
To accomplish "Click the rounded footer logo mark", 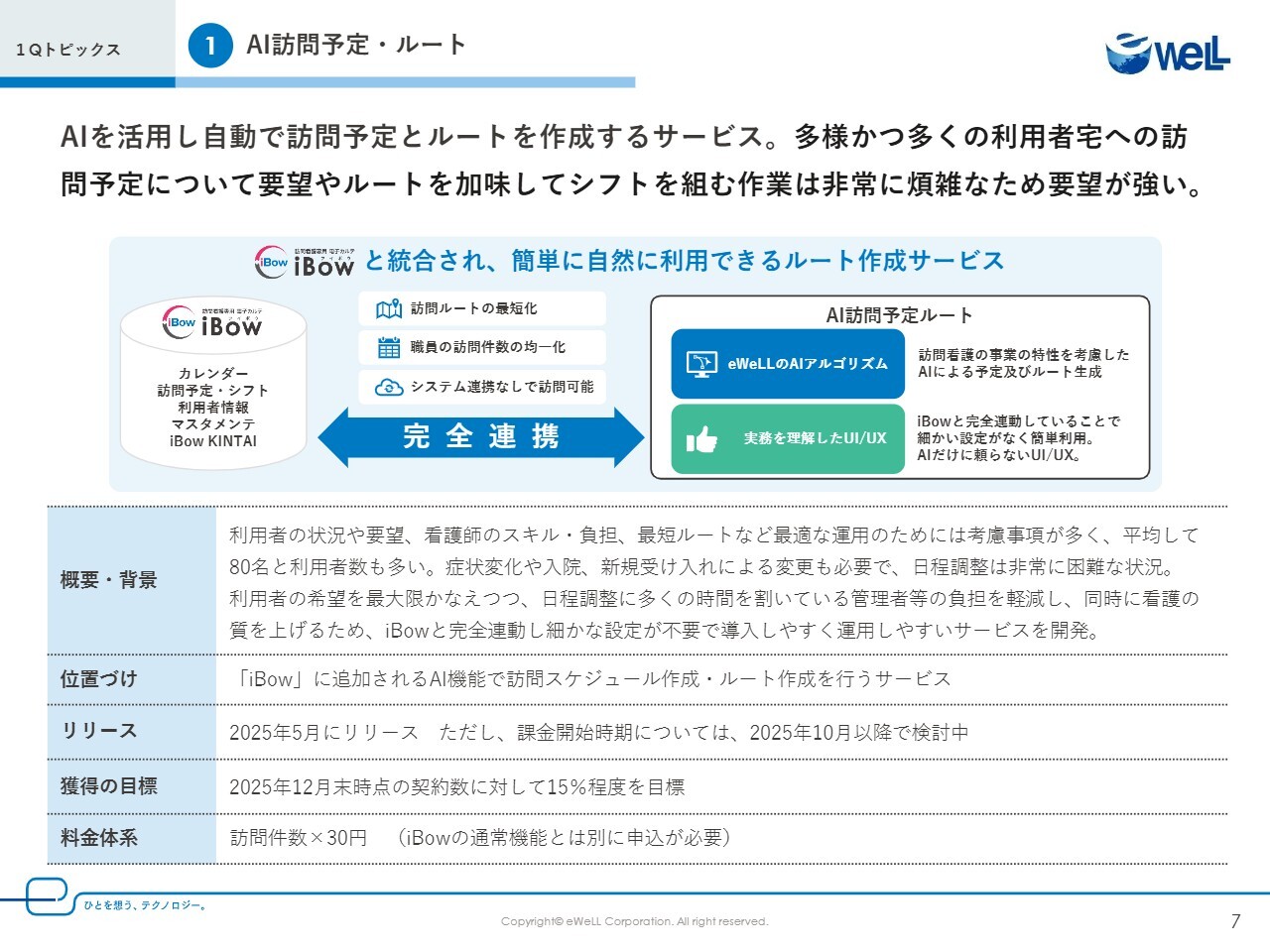I will point(48,896).
